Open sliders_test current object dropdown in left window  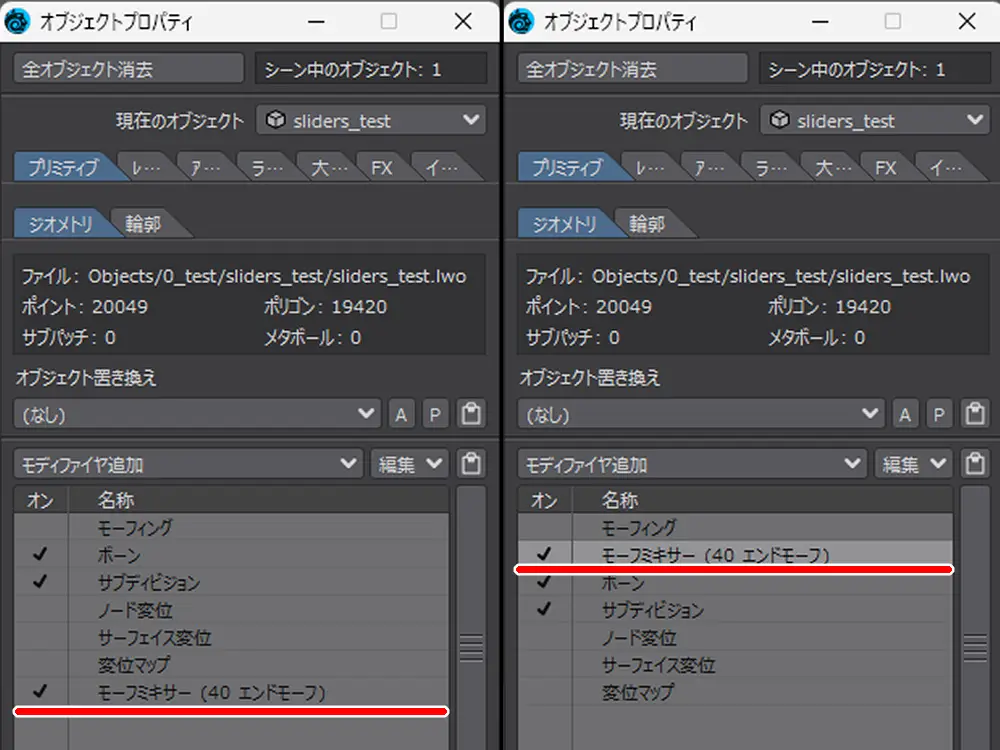click(371, 121)
